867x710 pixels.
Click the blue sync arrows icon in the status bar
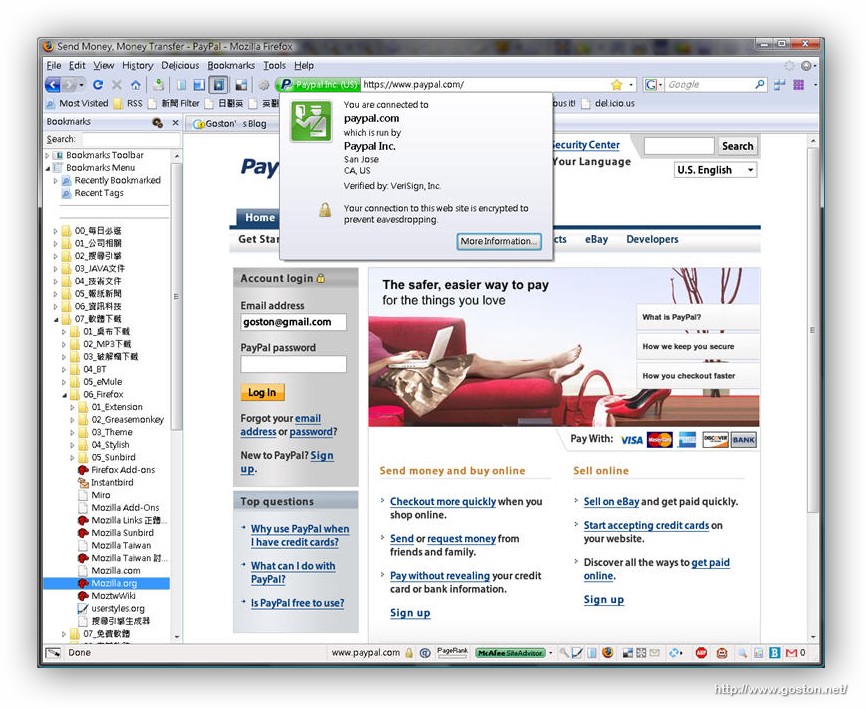675,653
